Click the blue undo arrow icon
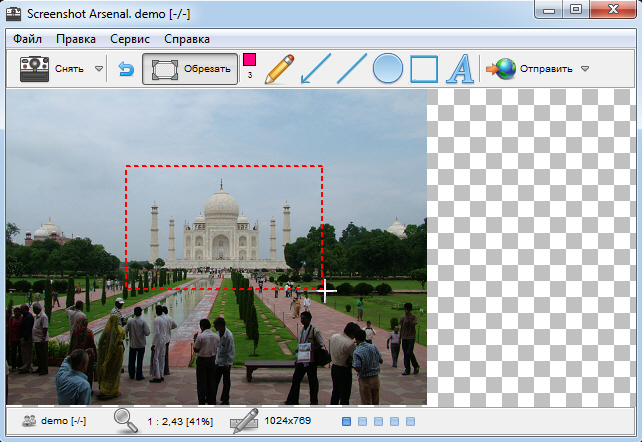The image size is (642, 442). pyautogui.click(x=126, y=69)
